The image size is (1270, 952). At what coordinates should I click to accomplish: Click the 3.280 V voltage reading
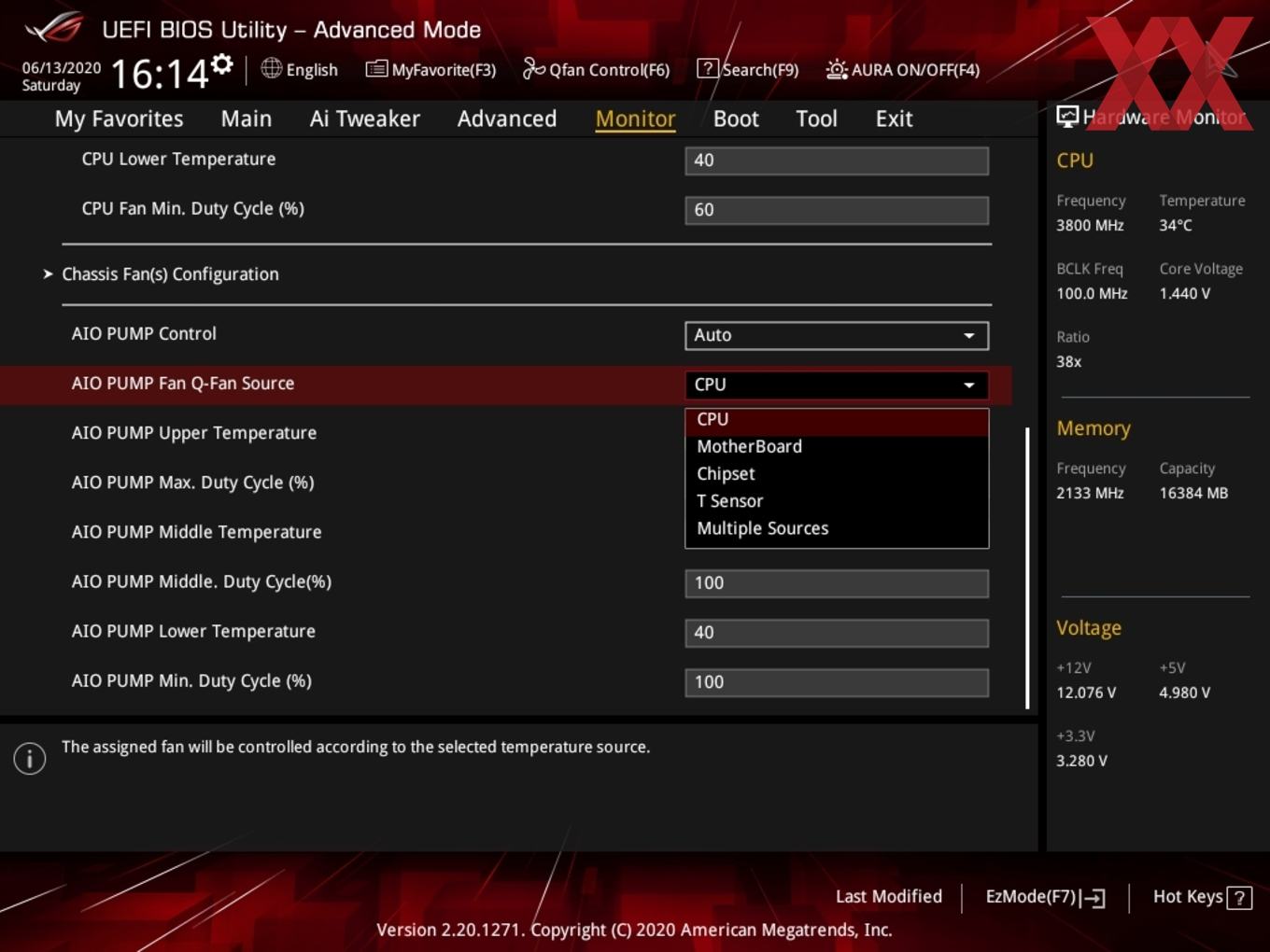click(1081, 761)
